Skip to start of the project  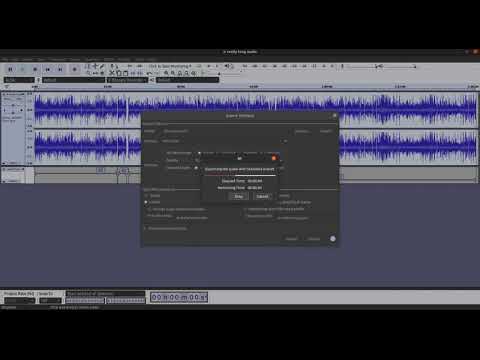point(48,69)
